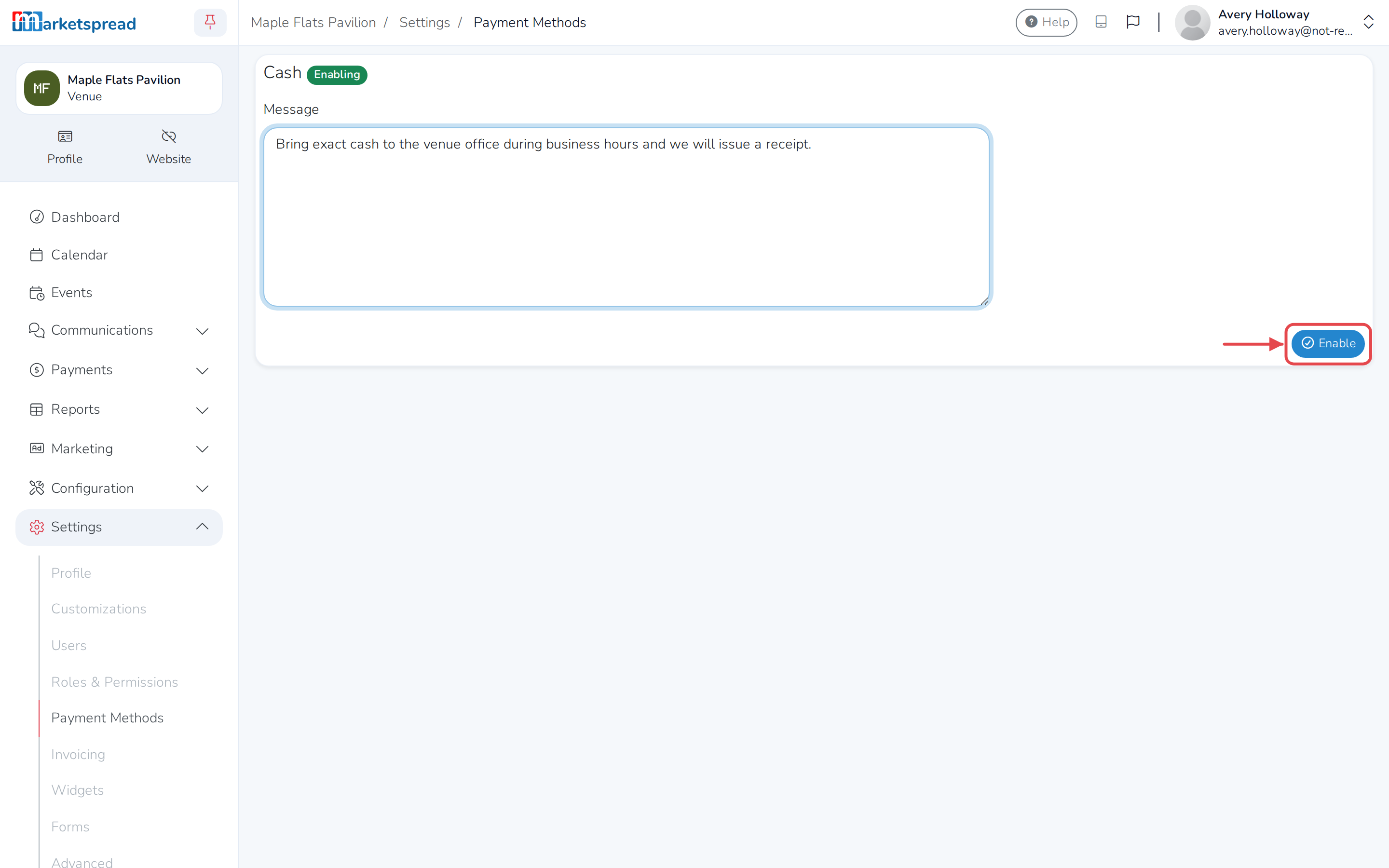Click the Calendar icon in sidebar
1389x868 pixels.
37,255
